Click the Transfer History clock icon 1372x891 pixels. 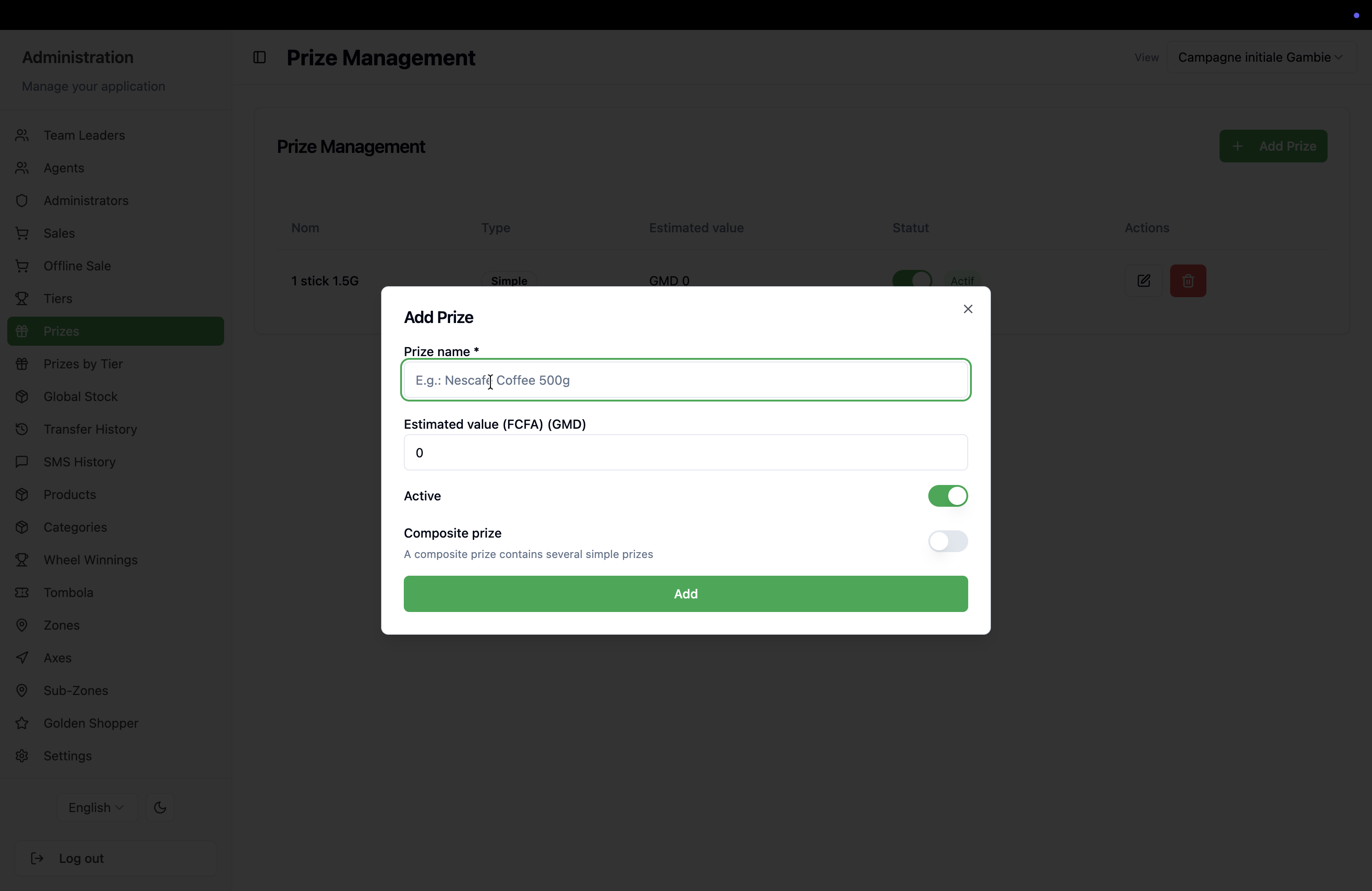[22, 429]
